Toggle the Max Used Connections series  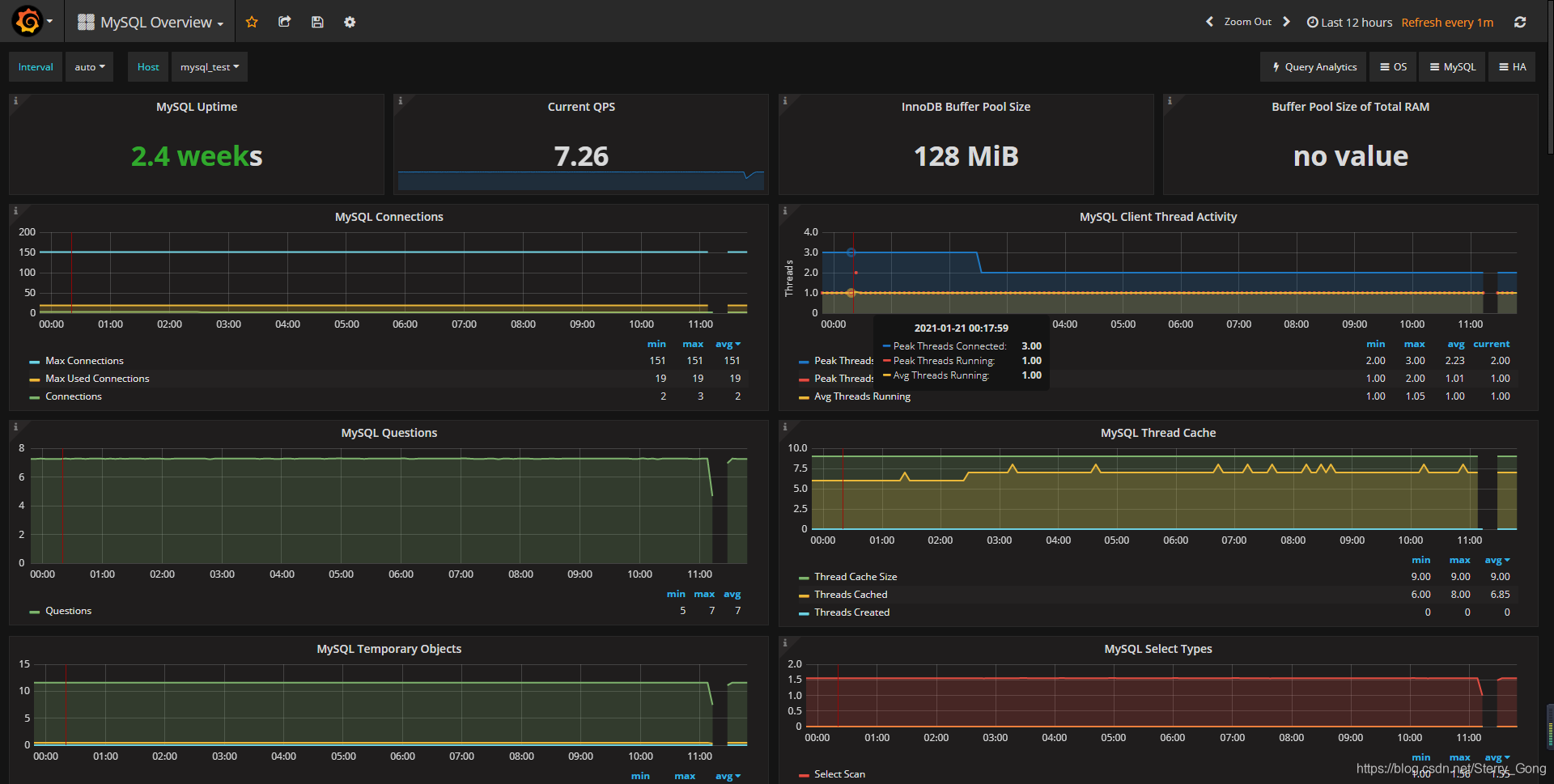97,379
